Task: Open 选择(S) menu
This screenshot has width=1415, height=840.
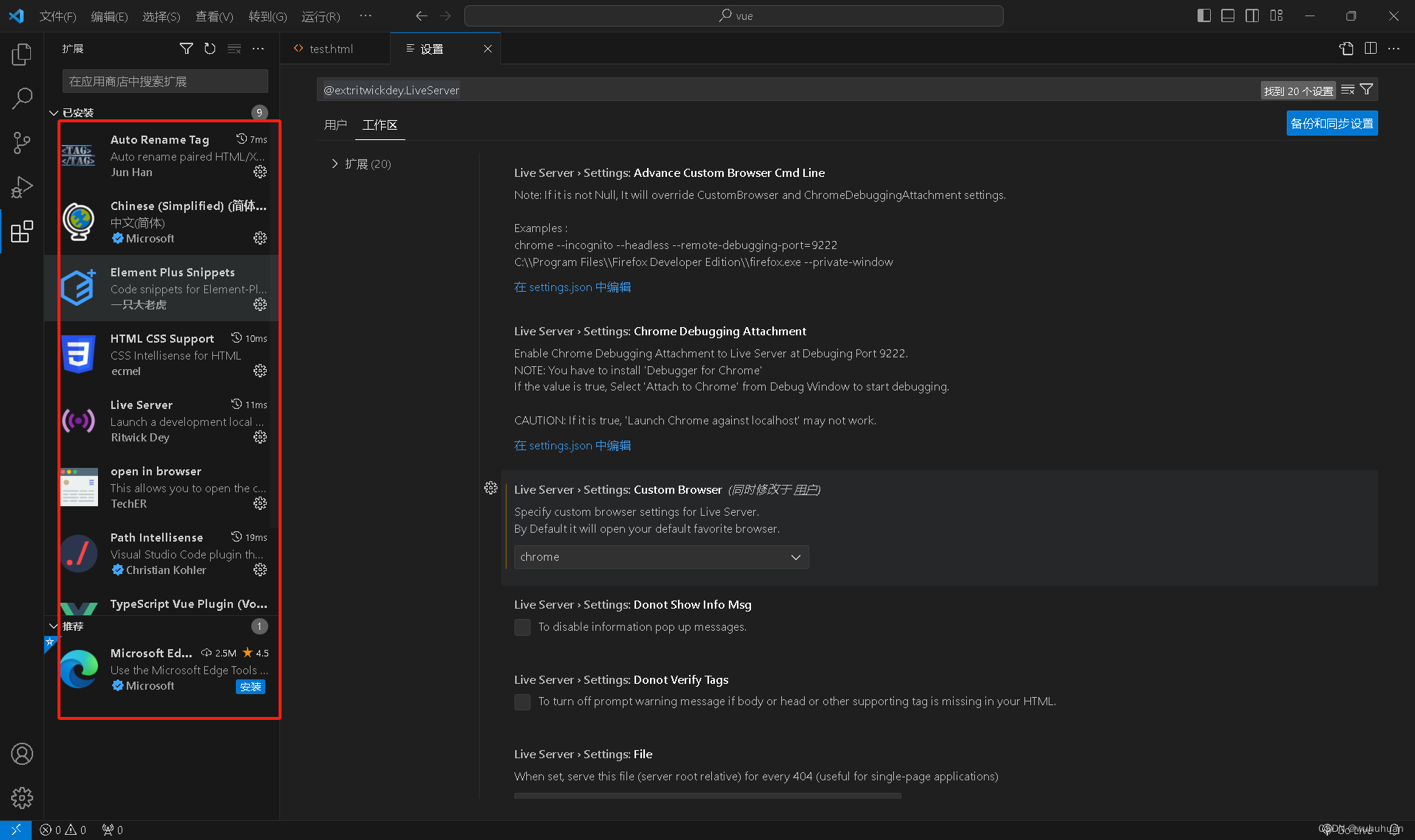Action: tap(161, 16)
